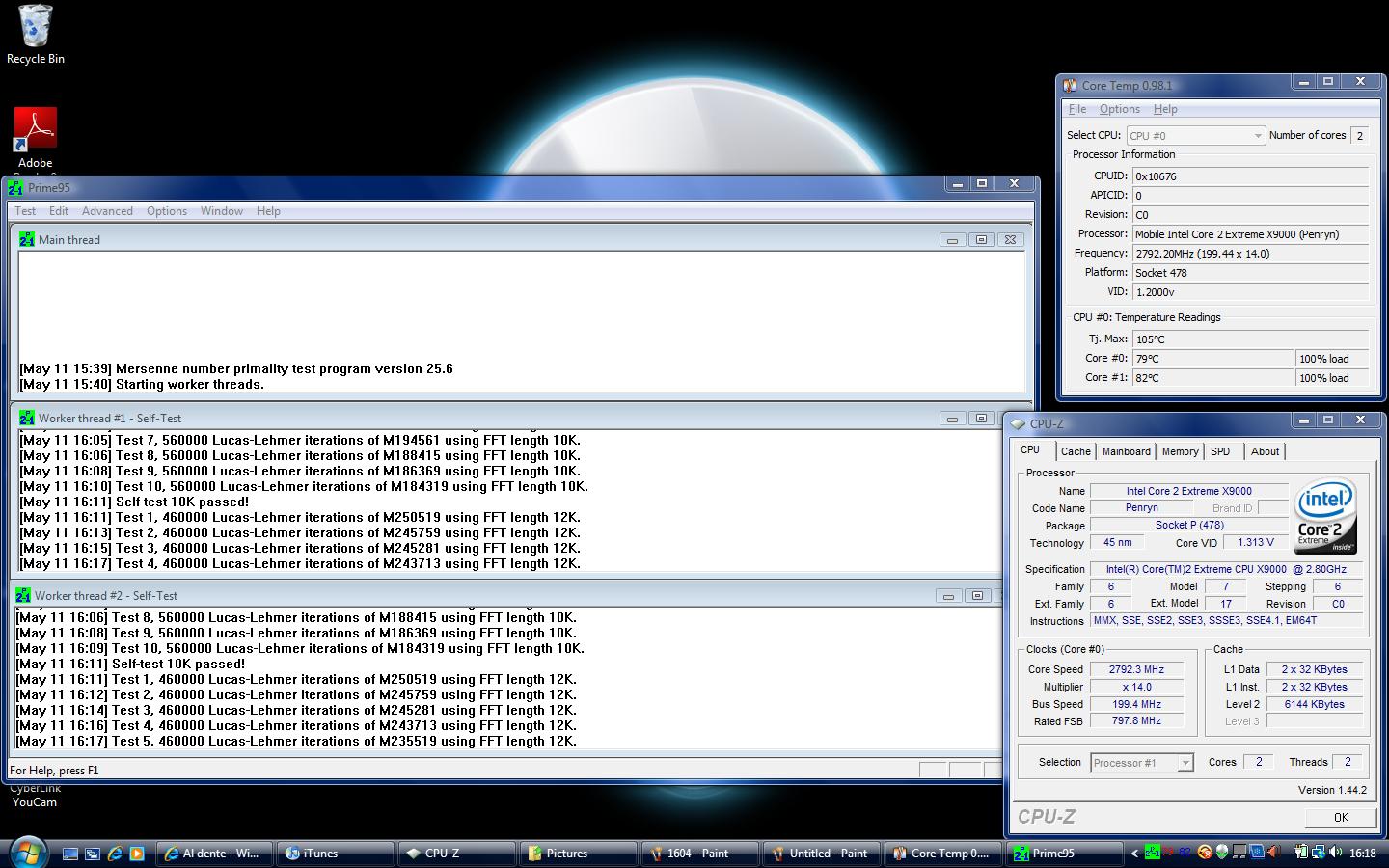Maximize Worker thread #1 child window

(x=981, y=419)
